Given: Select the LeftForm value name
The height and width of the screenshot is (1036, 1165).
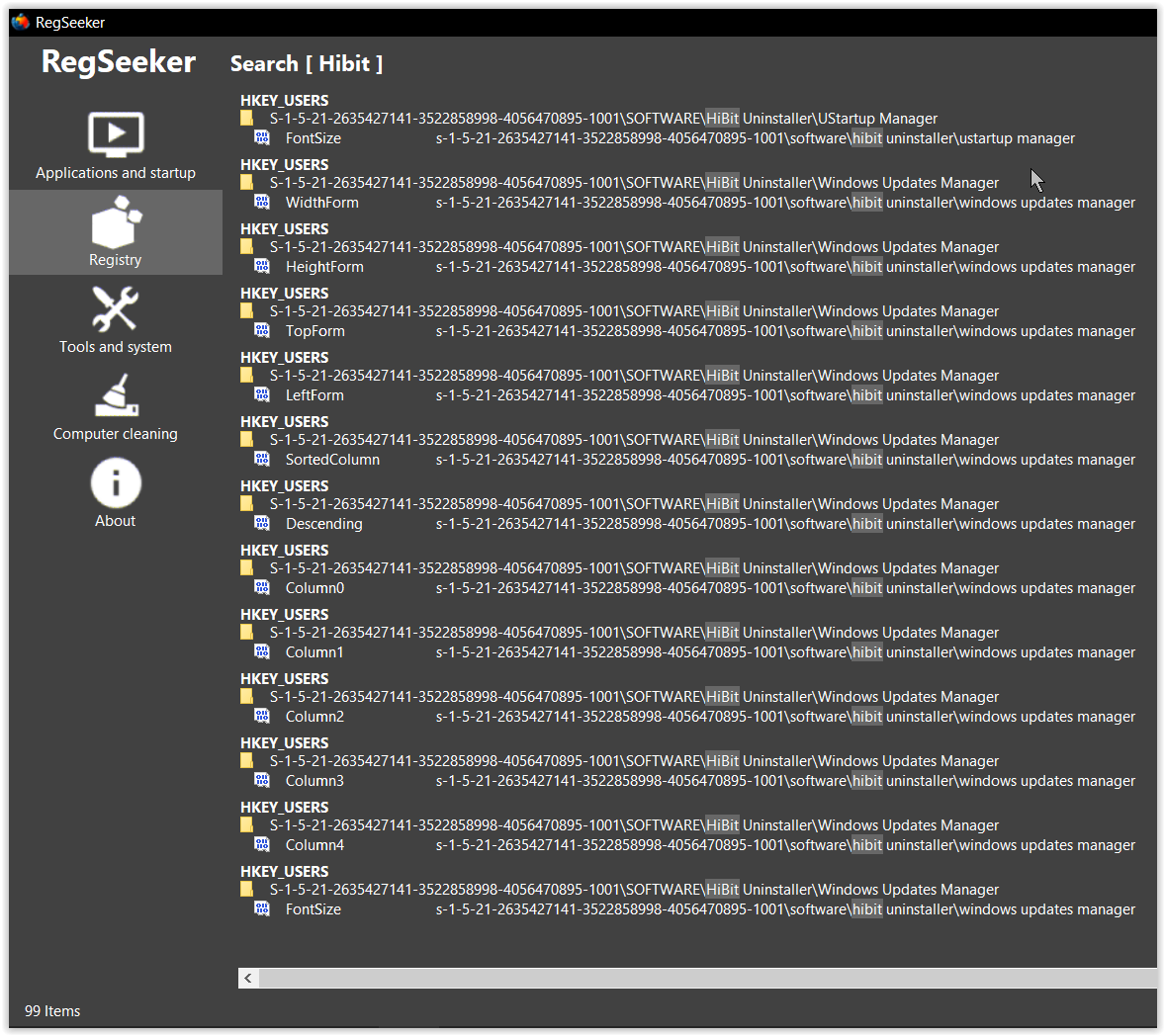Looking at the screenshot, I should tap(314, 395).
